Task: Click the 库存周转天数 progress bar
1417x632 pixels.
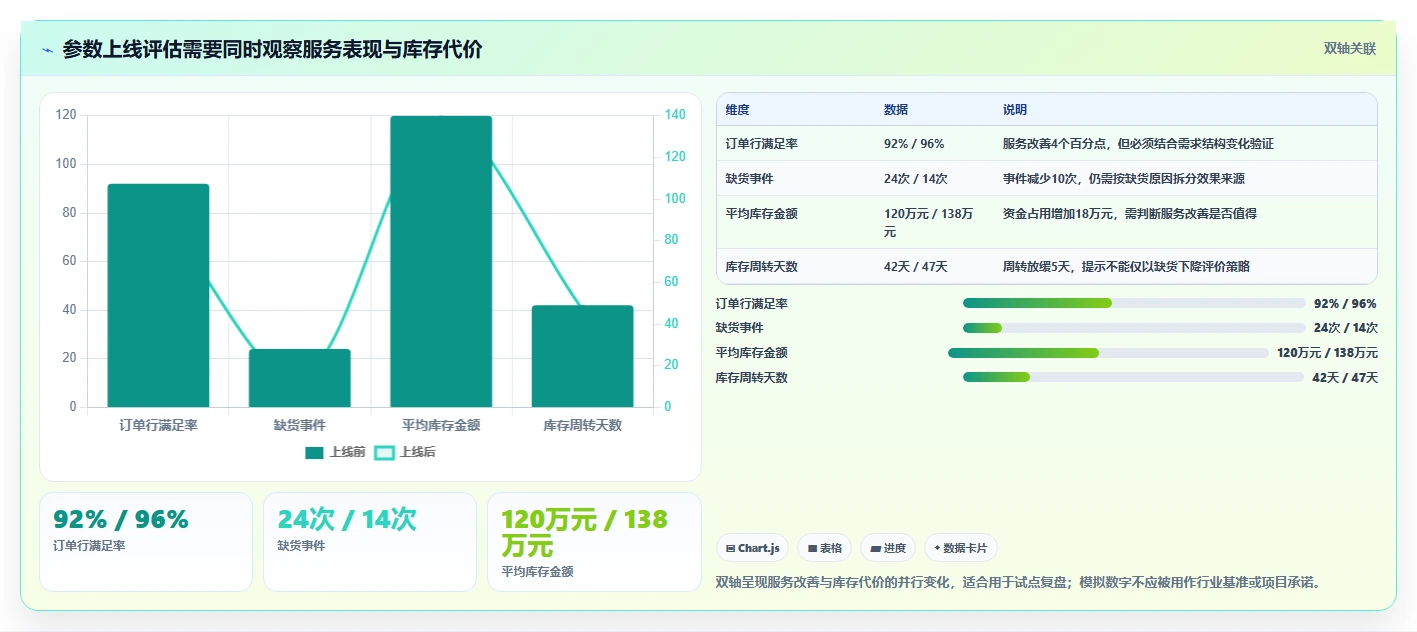Action: pos(1133,377)
